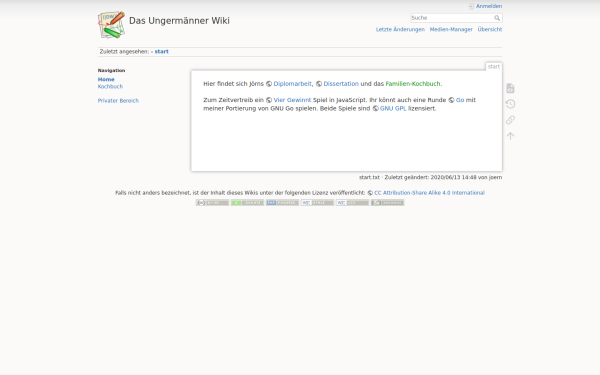The height and width of the screenshot is (375, 600).
Task: Click the back to top arrow icon
Action: [x=510, y=135]
